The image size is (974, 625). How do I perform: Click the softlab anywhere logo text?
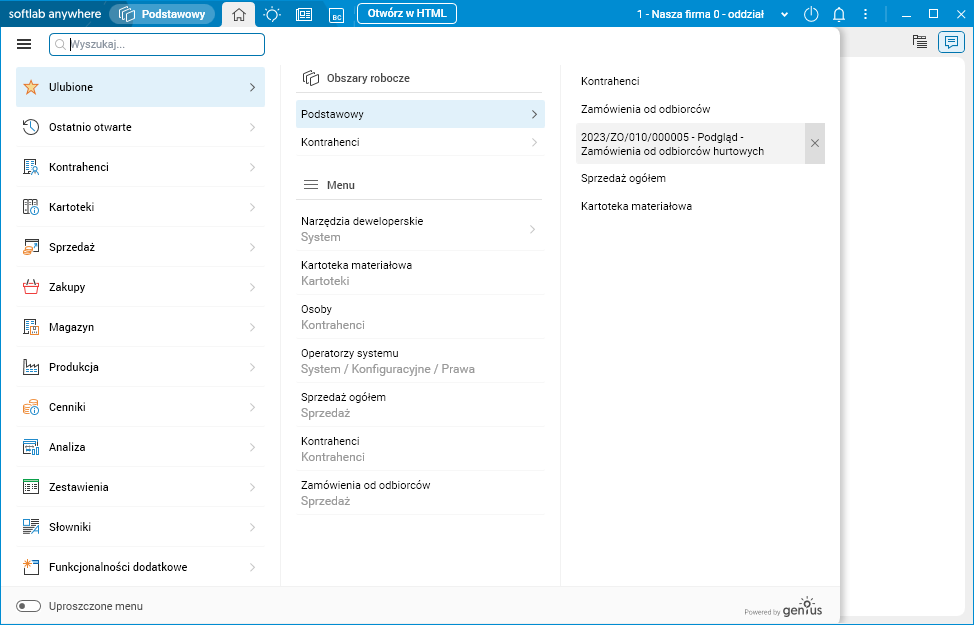click(55, 14)
